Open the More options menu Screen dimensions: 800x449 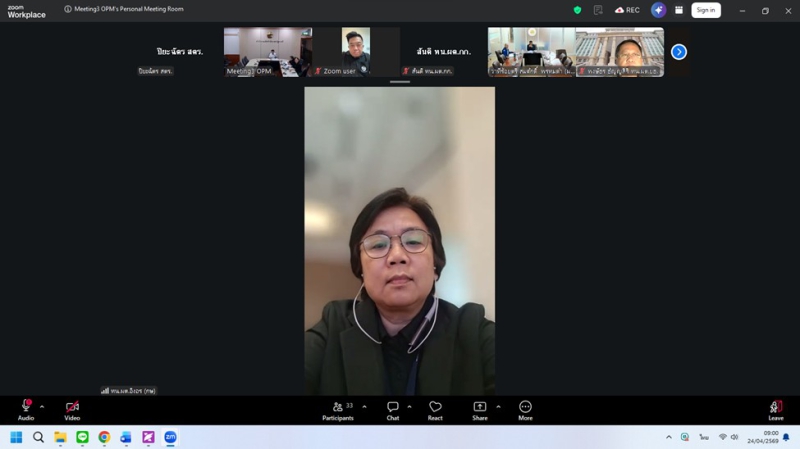(x=525, y=408)
